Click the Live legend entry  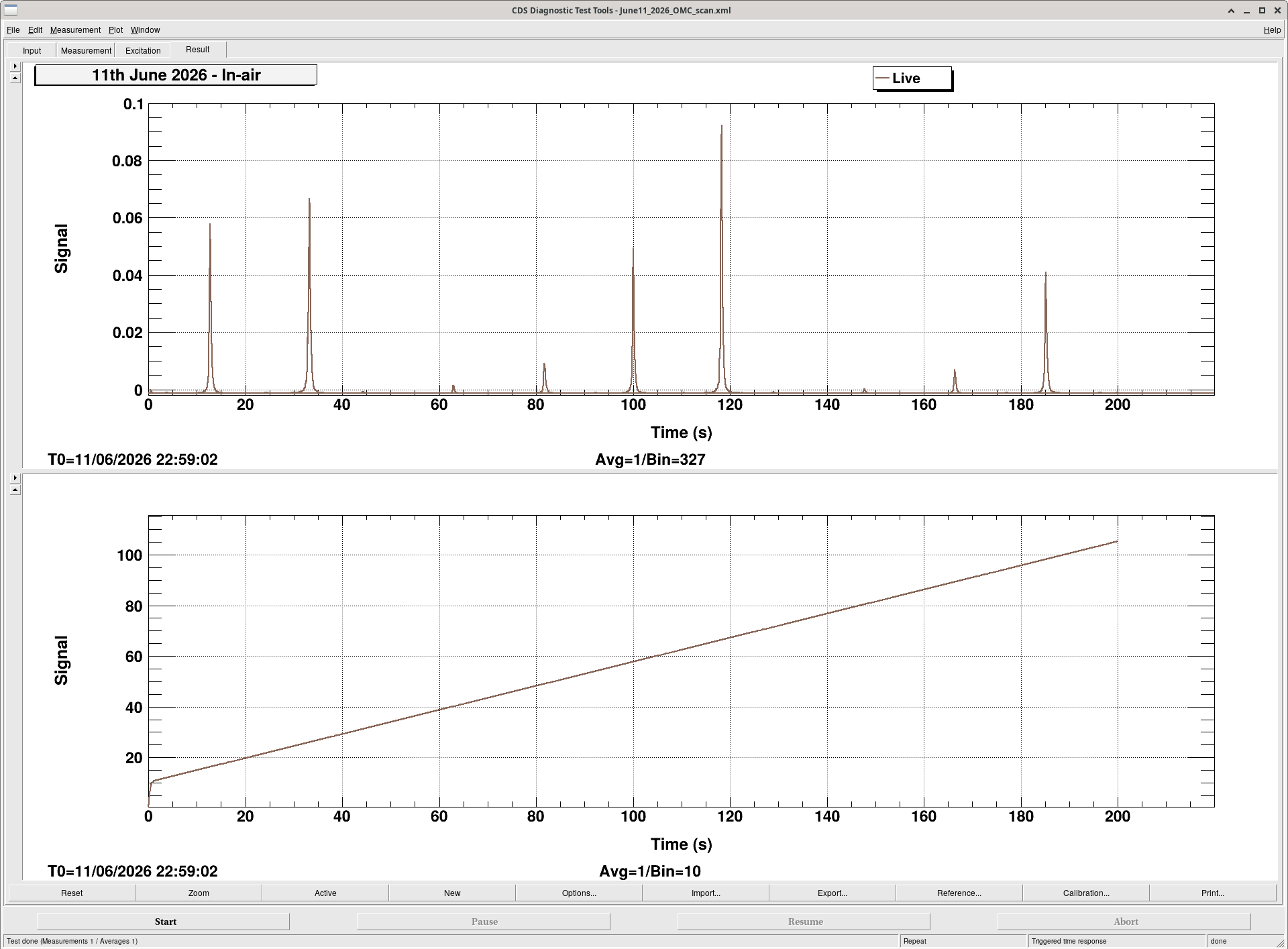click(912, 78)
